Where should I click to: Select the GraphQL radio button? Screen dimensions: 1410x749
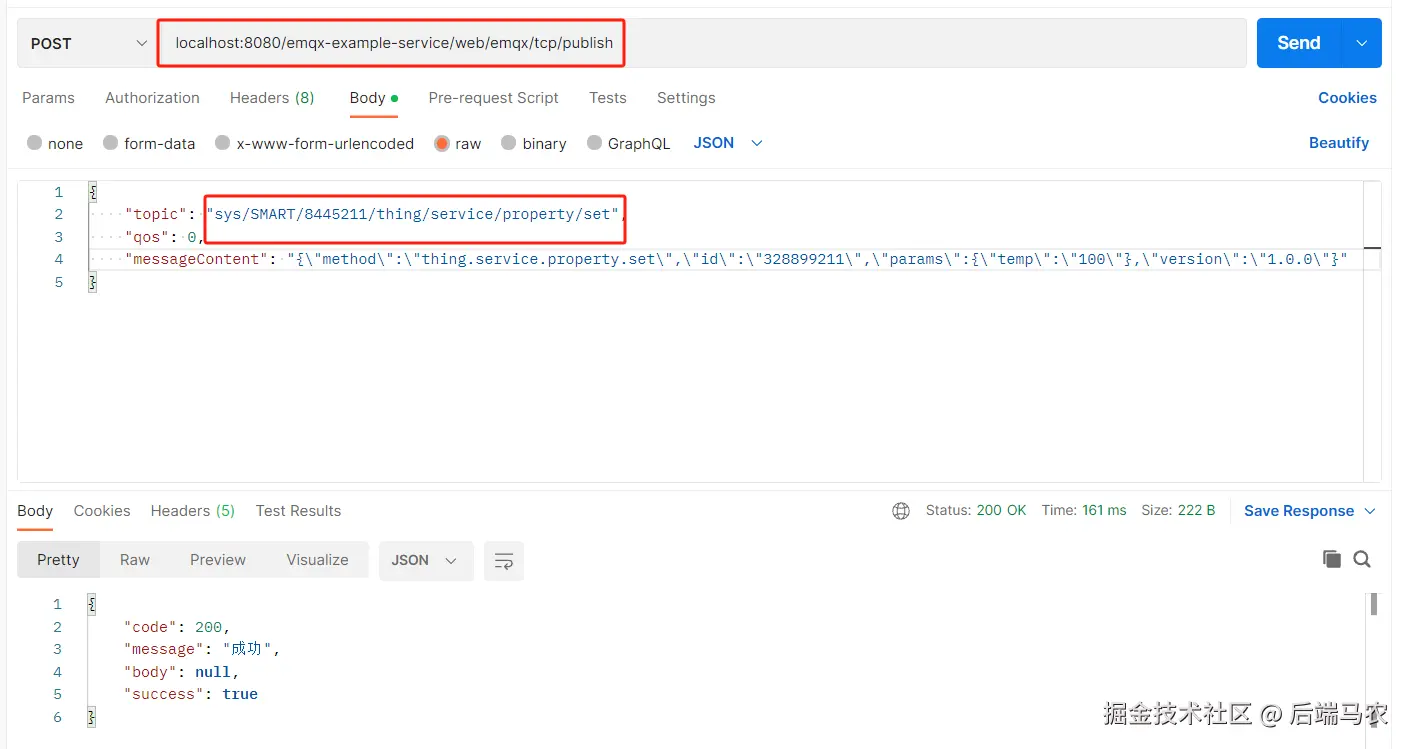(x=595, y=143)
